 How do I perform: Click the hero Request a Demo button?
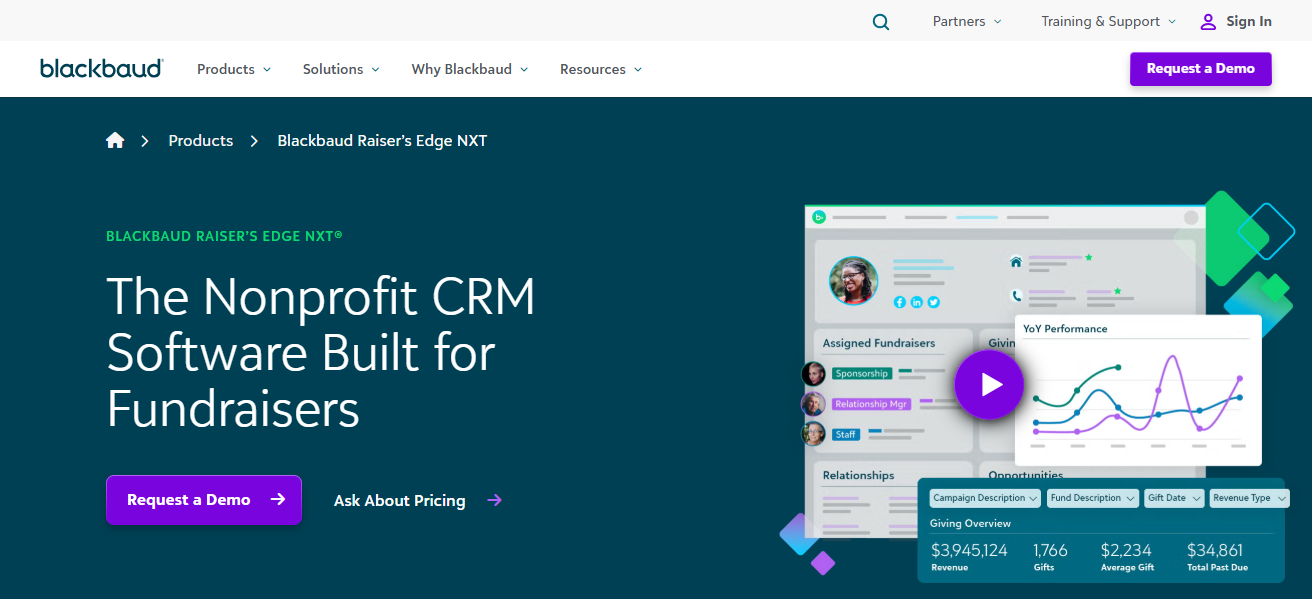204,500
